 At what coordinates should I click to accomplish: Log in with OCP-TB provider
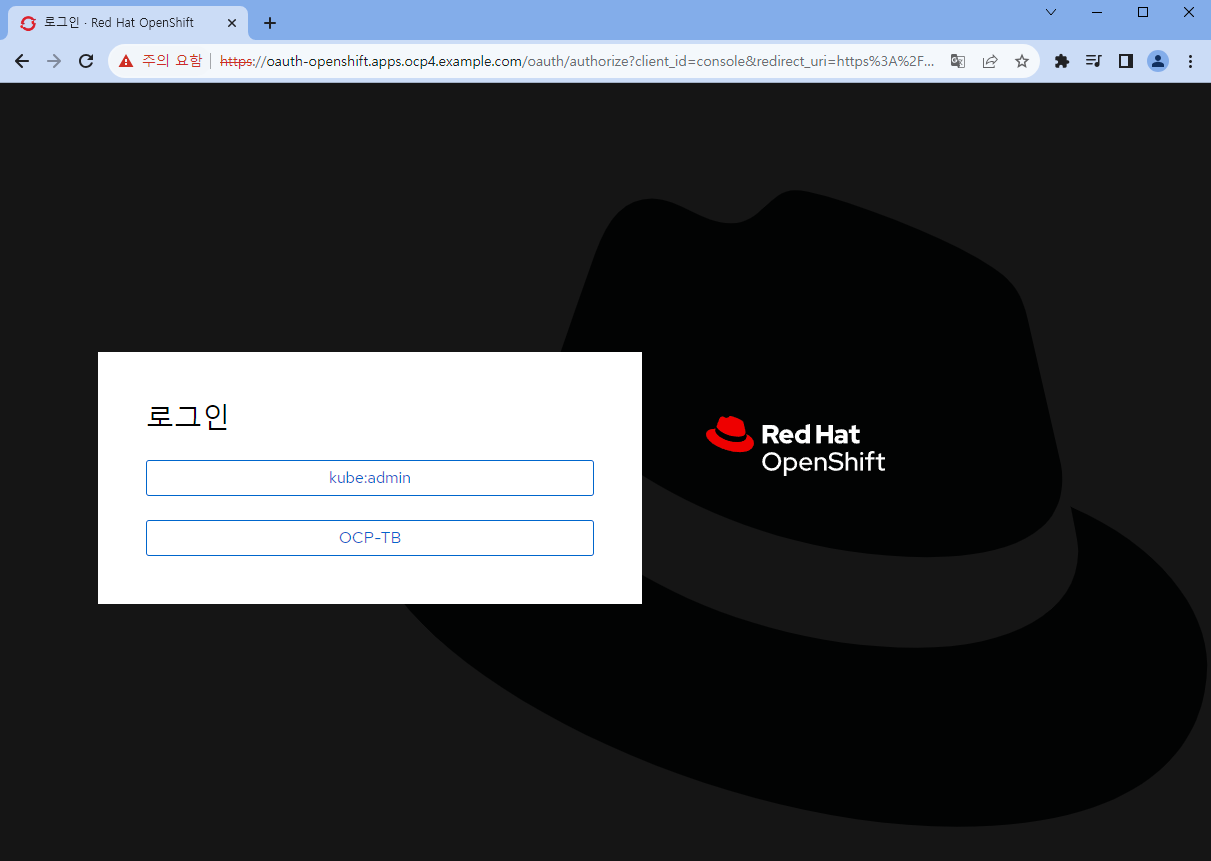(x=370, y=538)
